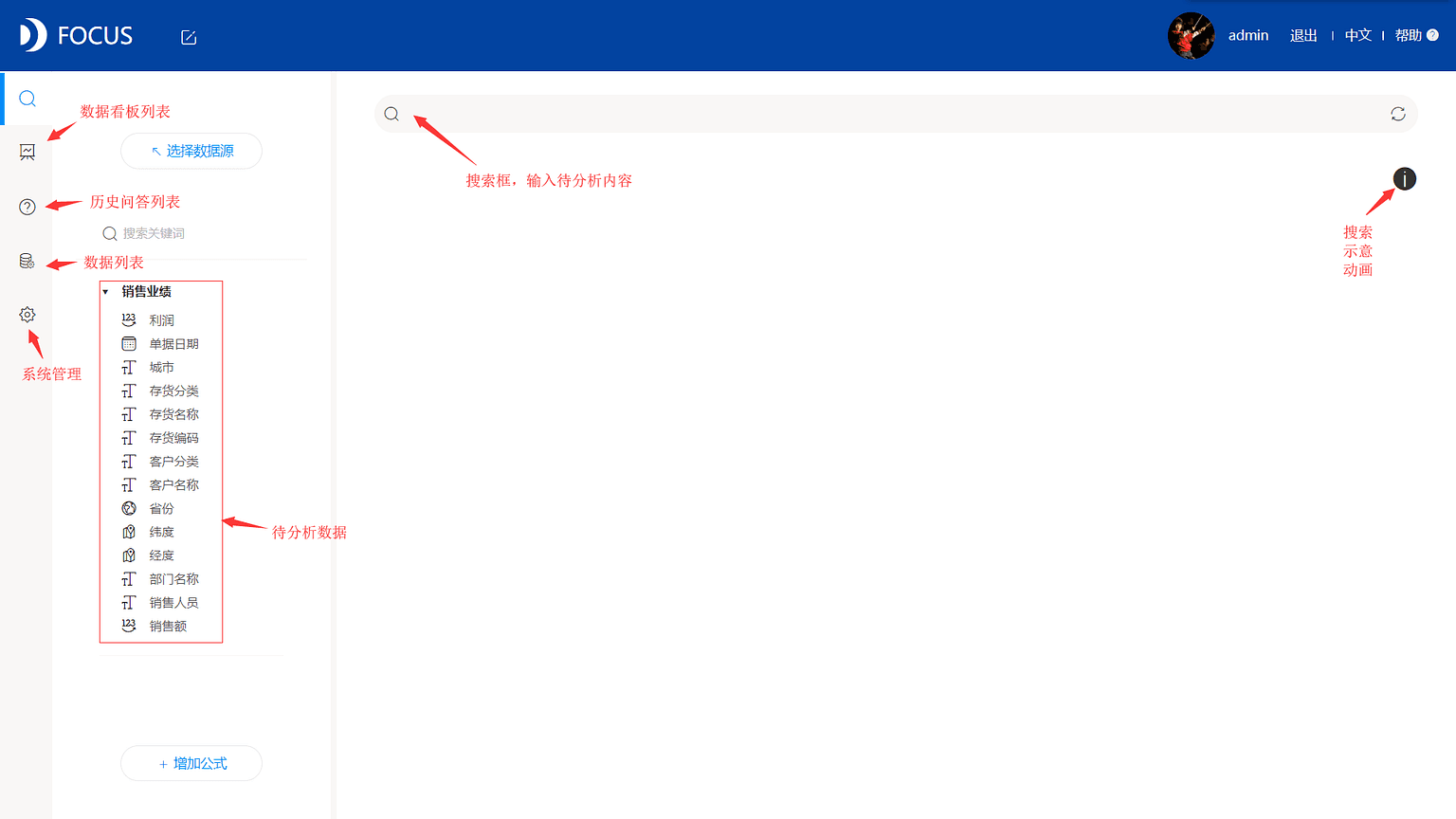
Task: Collapse the 销售业绩 table tree
Action: (105, 292)
